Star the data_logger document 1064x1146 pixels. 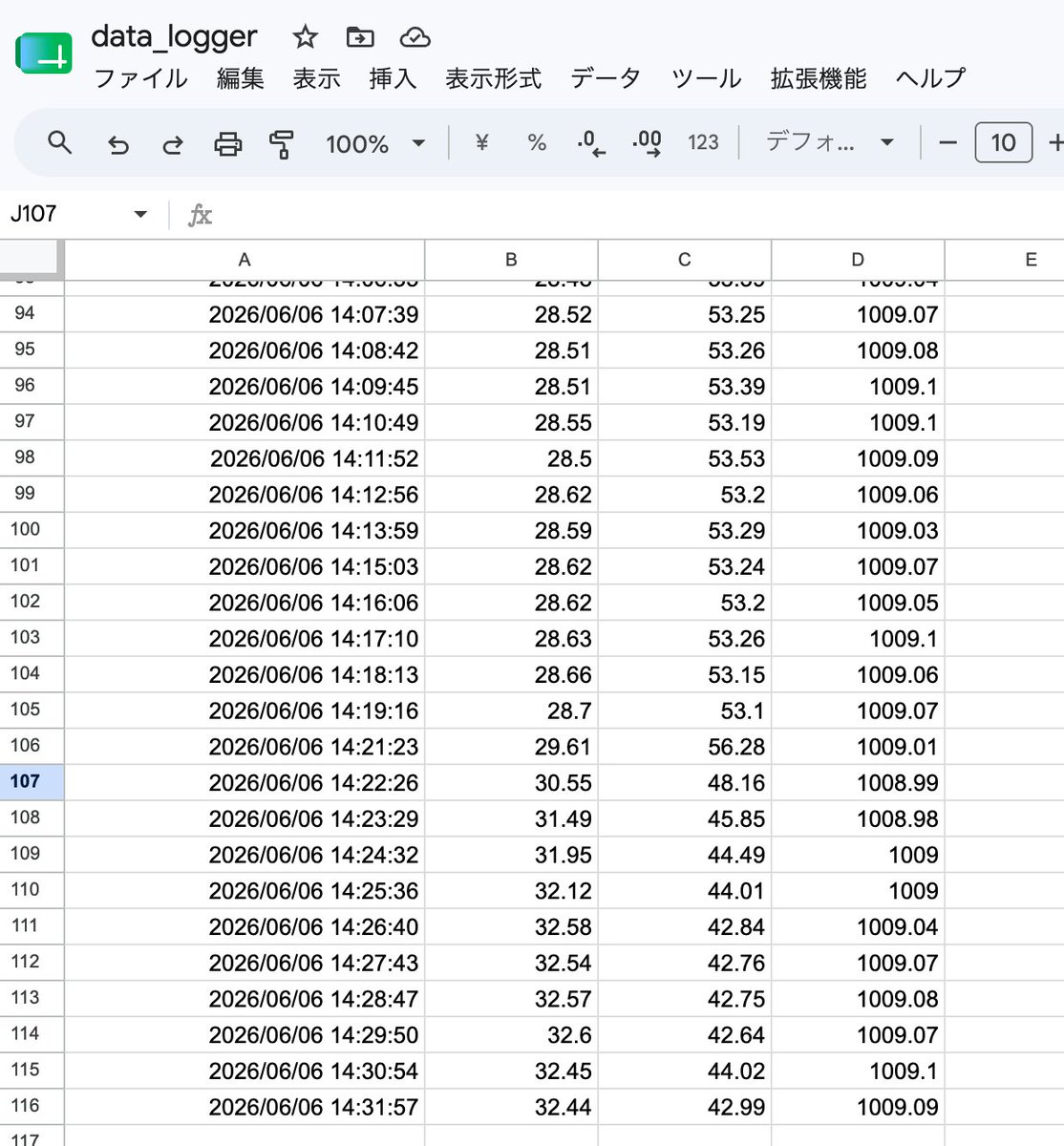click(305, 37)
